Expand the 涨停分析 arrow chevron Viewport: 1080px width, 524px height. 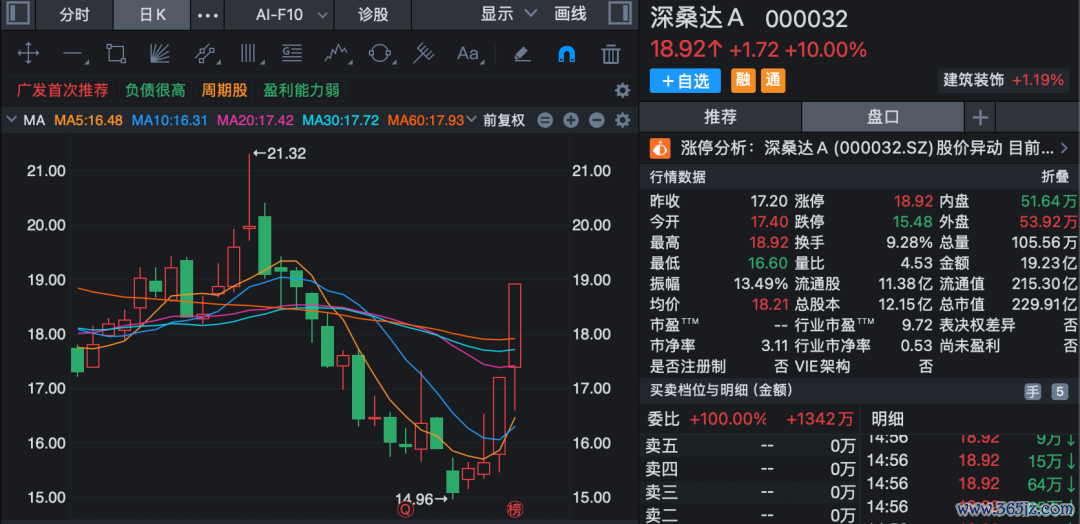point(1065,147)
